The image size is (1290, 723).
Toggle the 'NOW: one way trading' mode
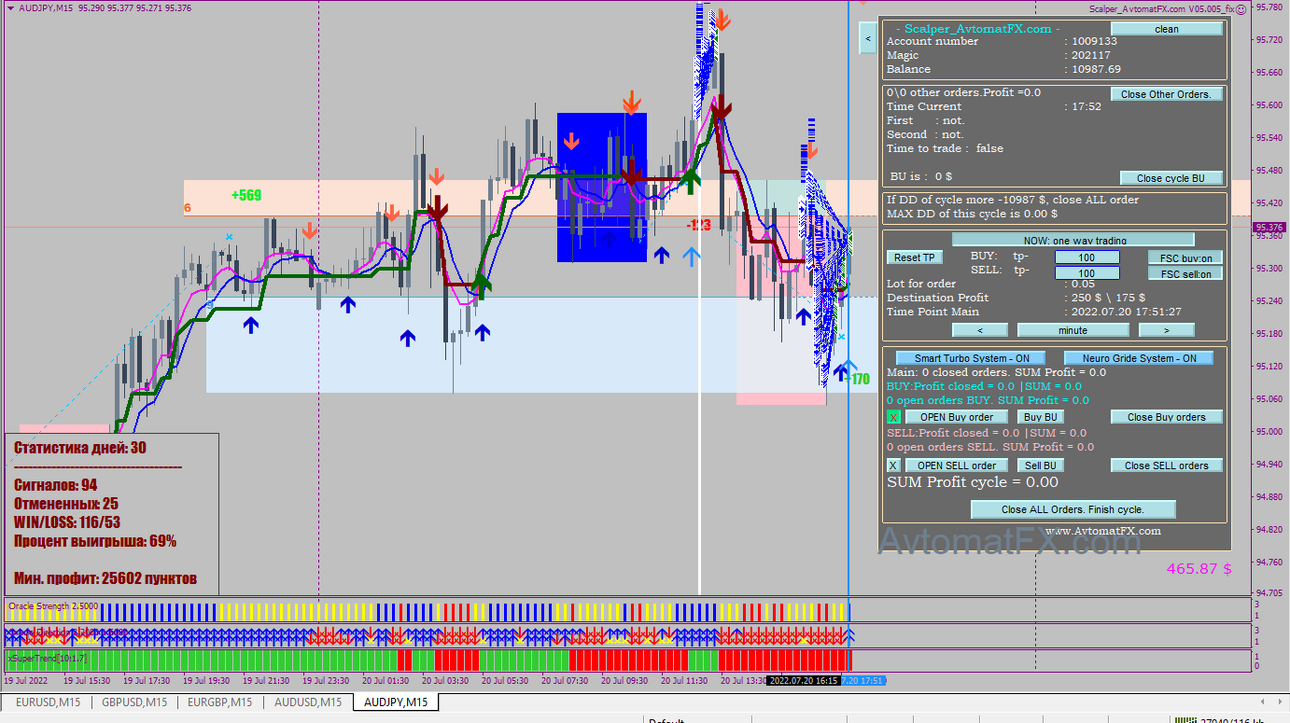tap(1073, 240)
